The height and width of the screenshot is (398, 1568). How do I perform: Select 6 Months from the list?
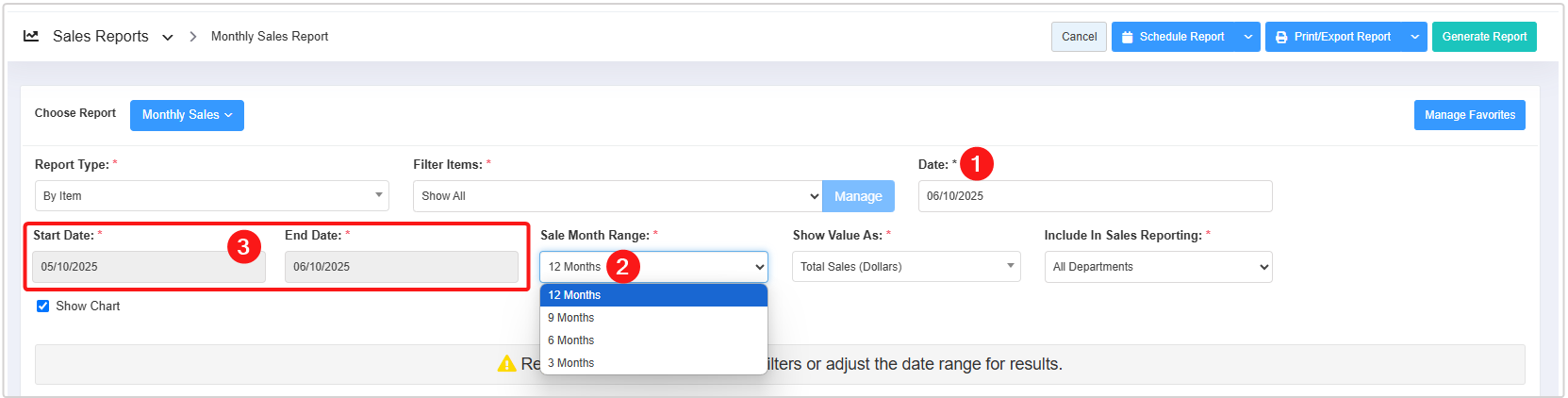[571, 340]
